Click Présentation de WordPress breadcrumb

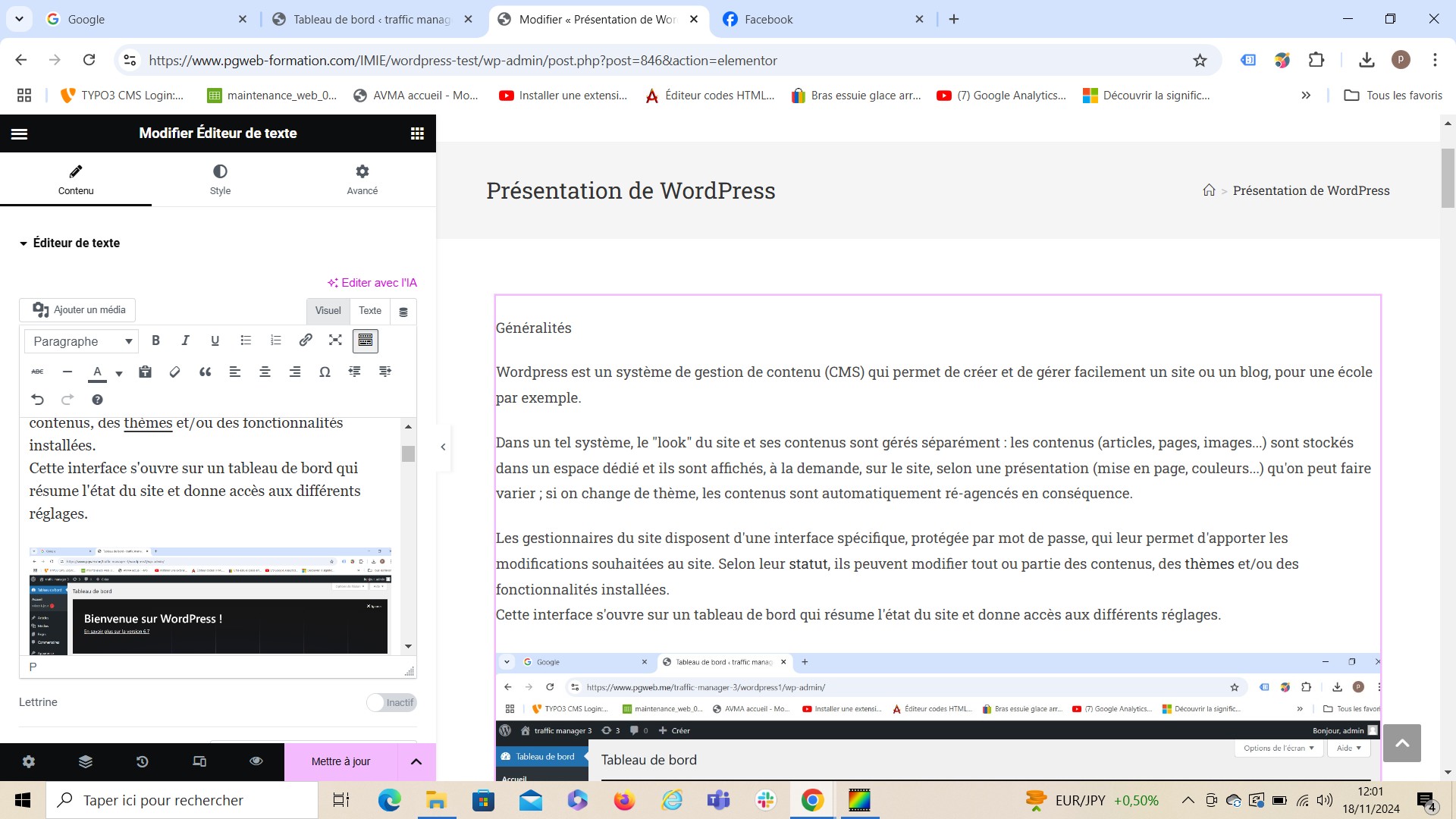1311,190
